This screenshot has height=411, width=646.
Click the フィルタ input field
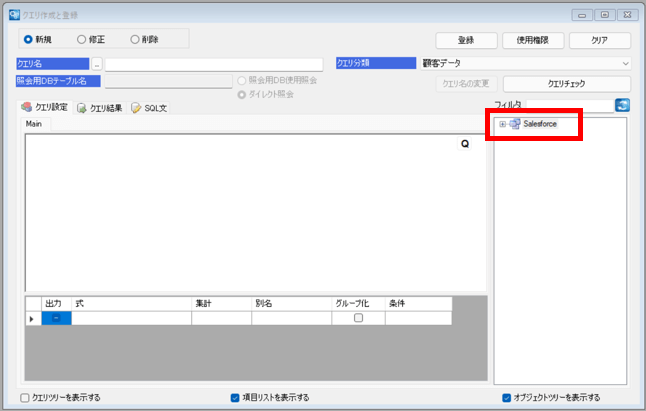[570, 105]
